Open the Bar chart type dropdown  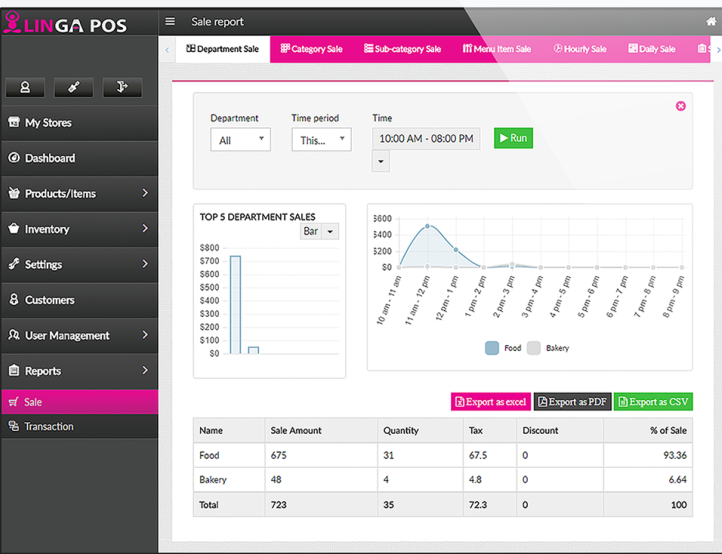(x=319, y=231)
